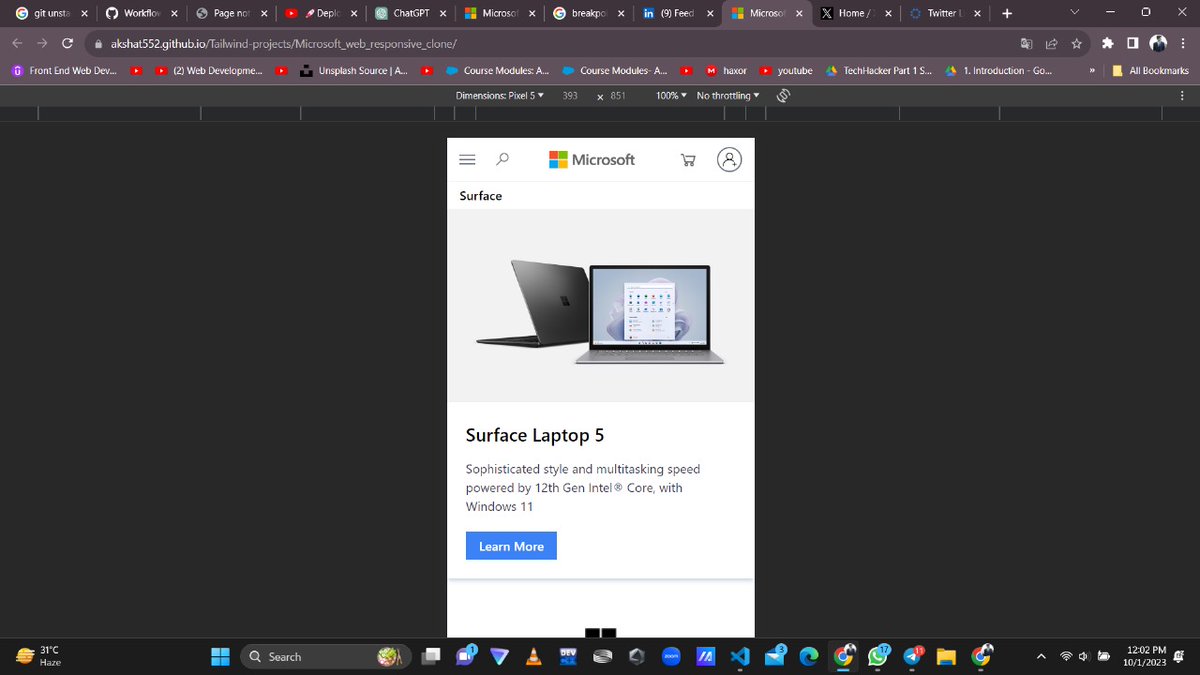Viewport: 1200px width, 675px height.
Task: Expand the hidden bookmarks chevron
Action: pos(1093,71)
